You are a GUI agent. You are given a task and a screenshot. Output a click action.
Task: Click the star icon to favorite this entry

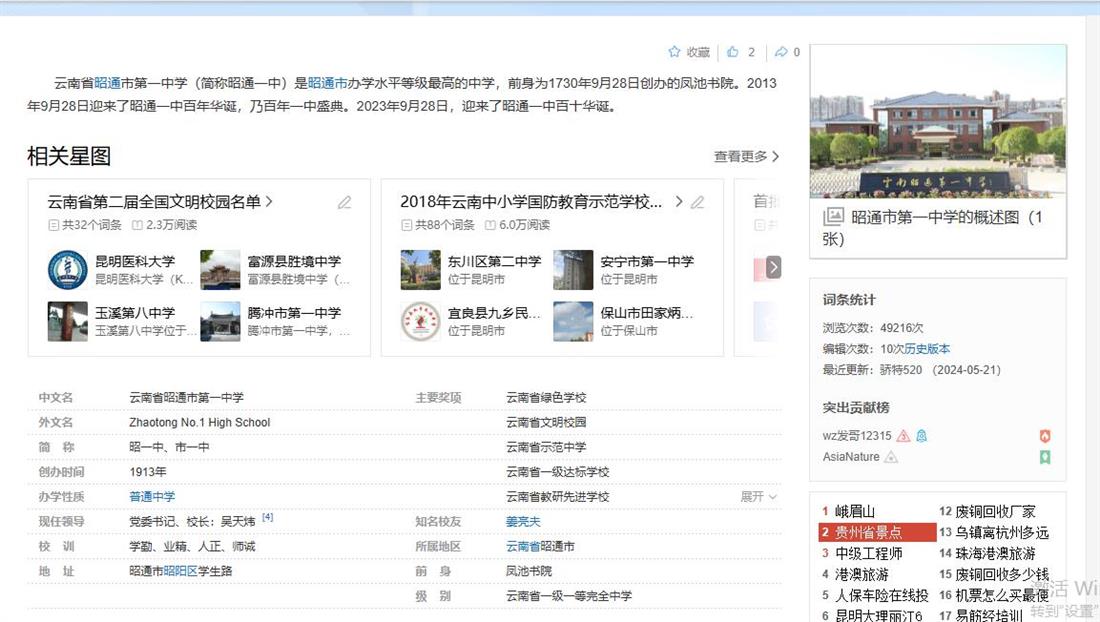coord(674,52)
